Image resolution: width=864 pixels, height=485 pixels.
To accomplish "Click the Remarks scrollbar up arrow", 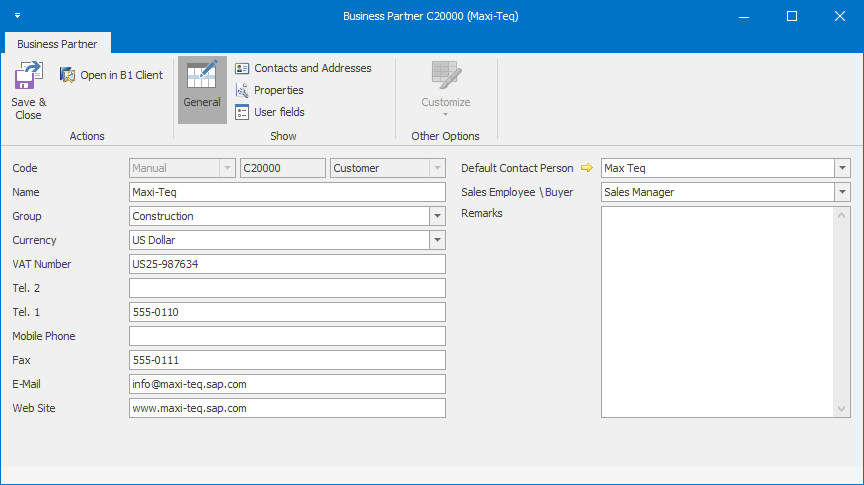I will point(841,215).
